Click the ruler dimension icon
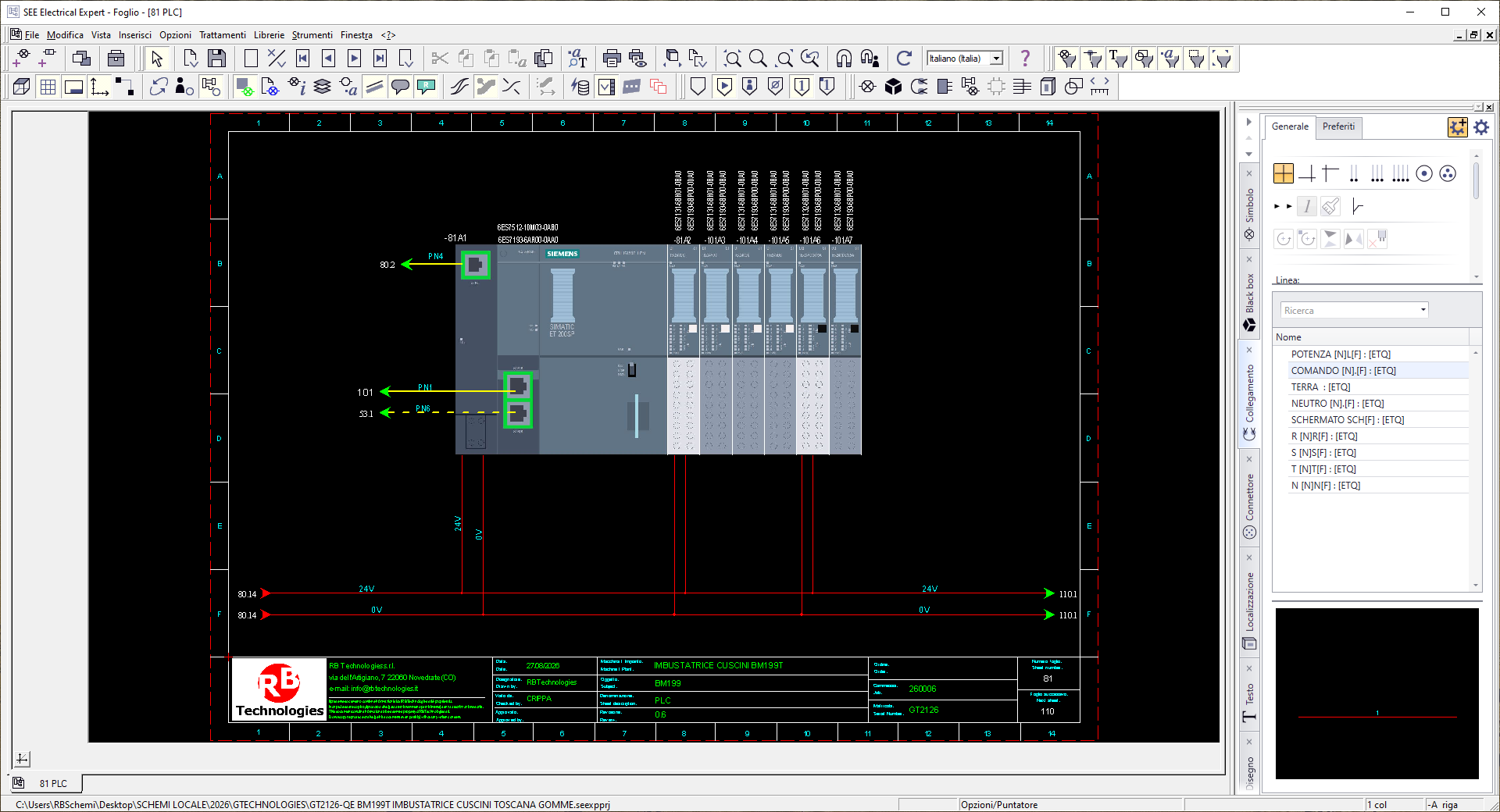The height and width of the screenshot is (812, 1500). pos(1099,87)
